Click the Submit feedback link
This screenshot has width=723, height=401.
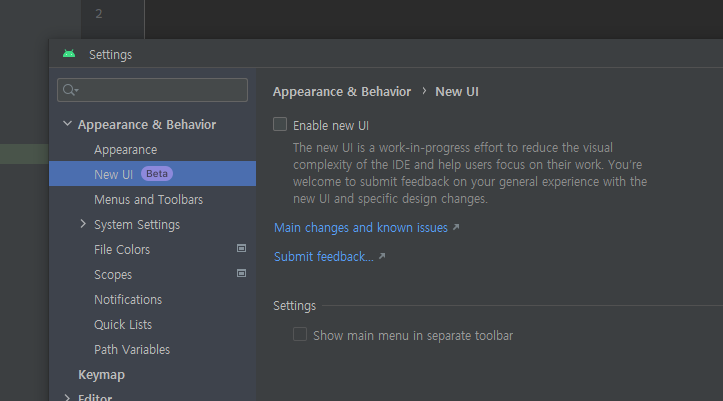pyautogui.click(x=324, y=256)
